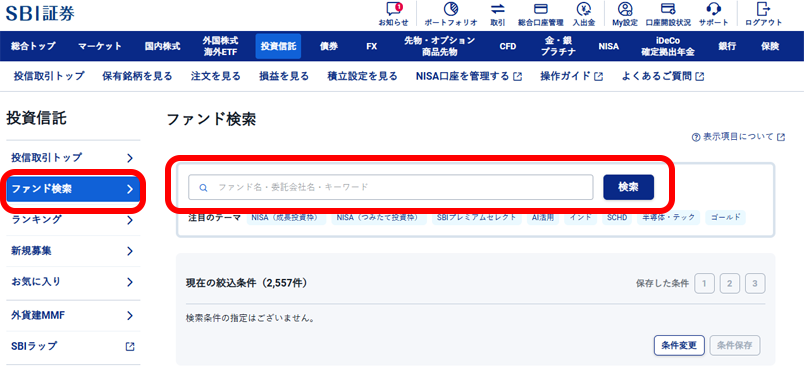Image resolution: width=804 pixels, height=366 pixels.
Task: Open ランキング in the left sidebar
Action: [x=73, y=219]
